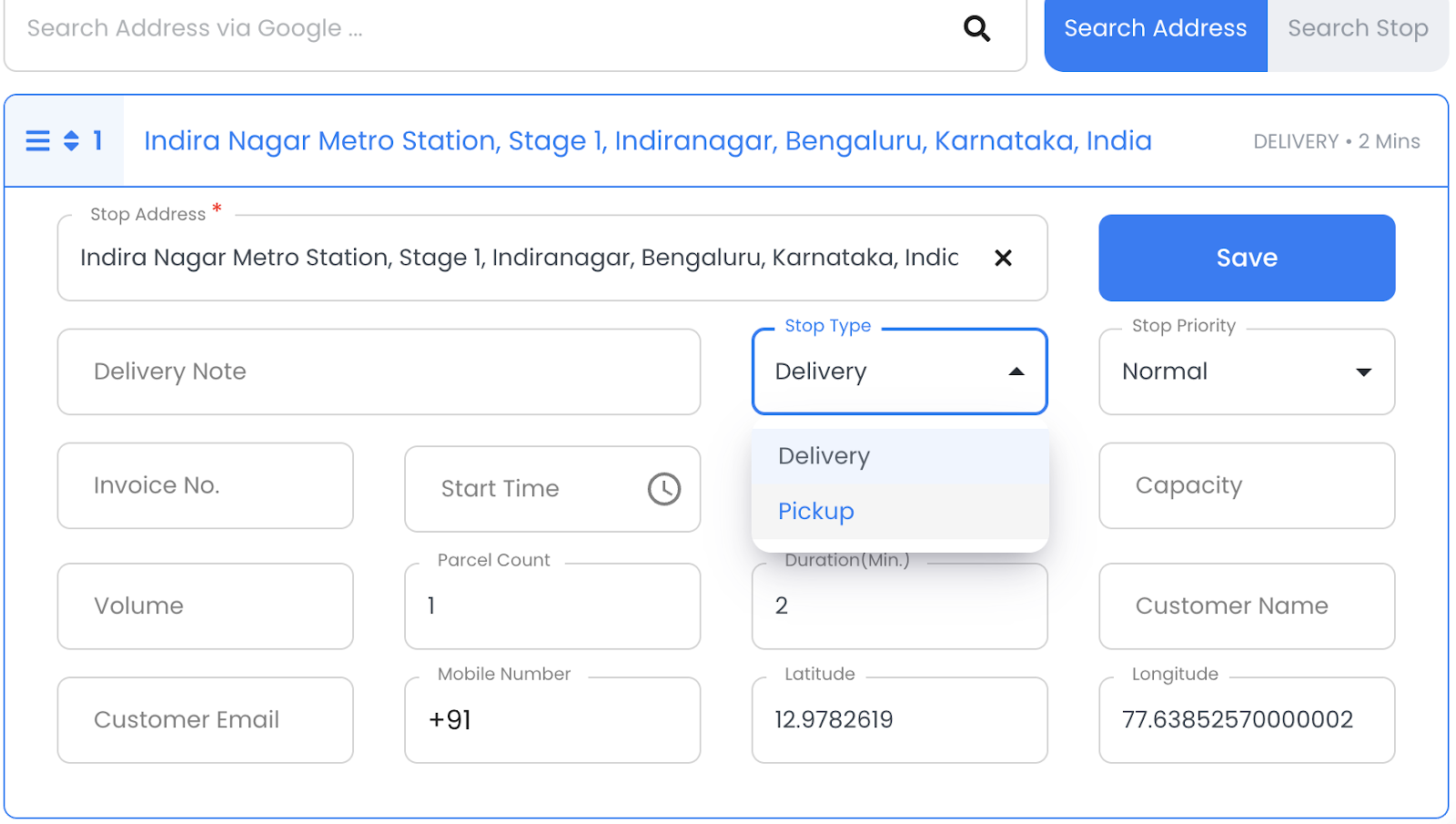1456x824 pixels.
Task: Click the Save button
Action: 1246,258
